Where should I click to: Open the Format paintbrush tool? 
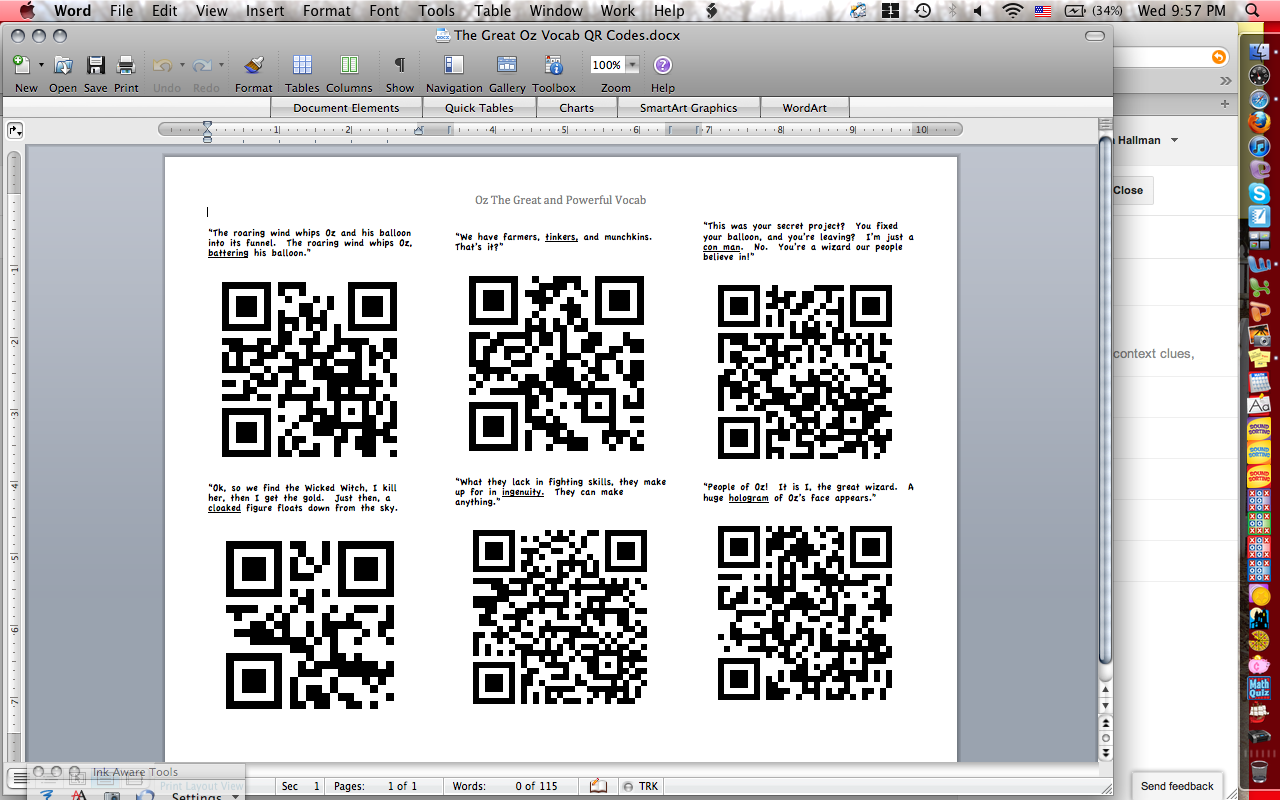(x=253, y=64)
